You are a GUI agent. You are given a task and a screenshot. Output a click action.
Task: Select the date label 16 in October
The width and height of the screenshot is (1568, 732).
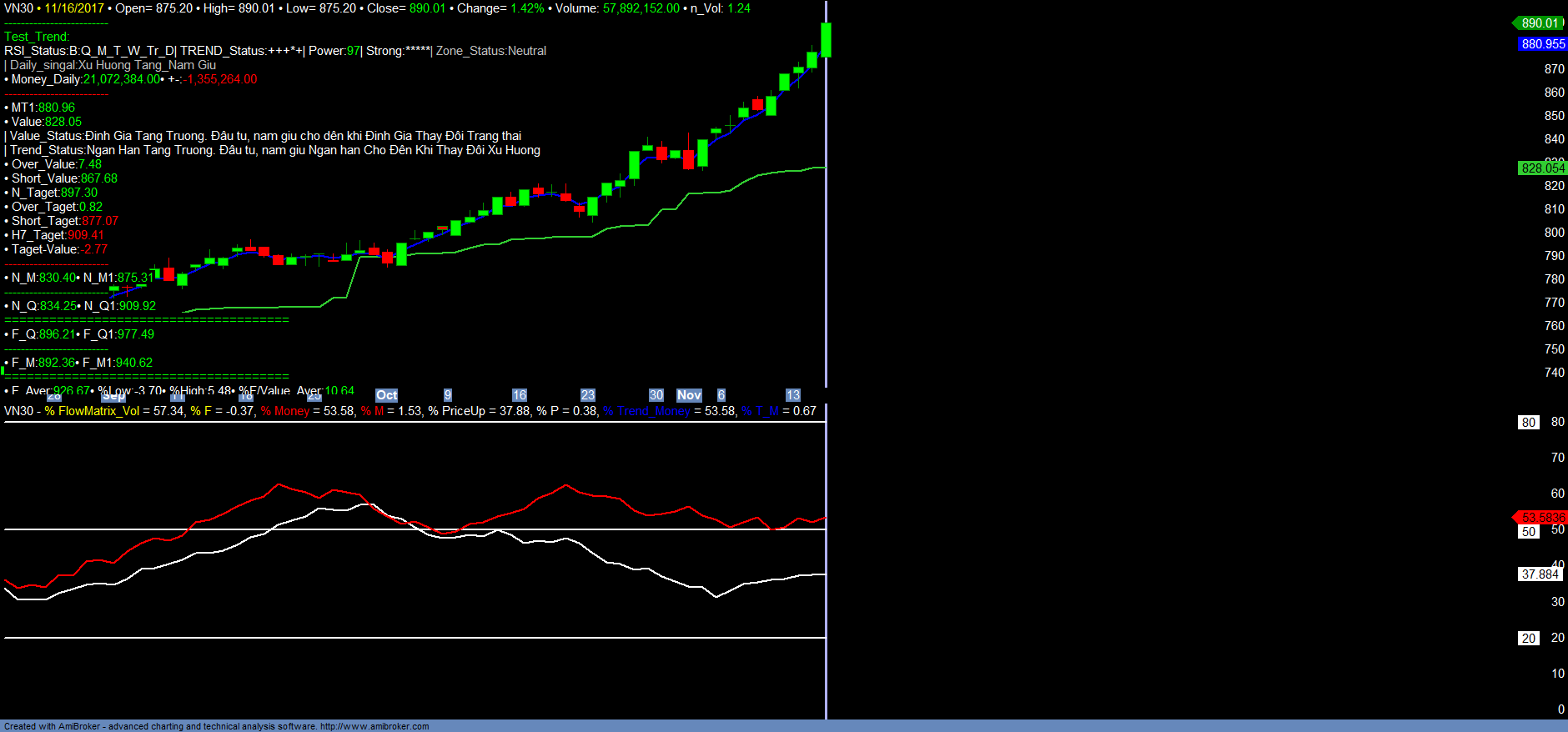519,395
